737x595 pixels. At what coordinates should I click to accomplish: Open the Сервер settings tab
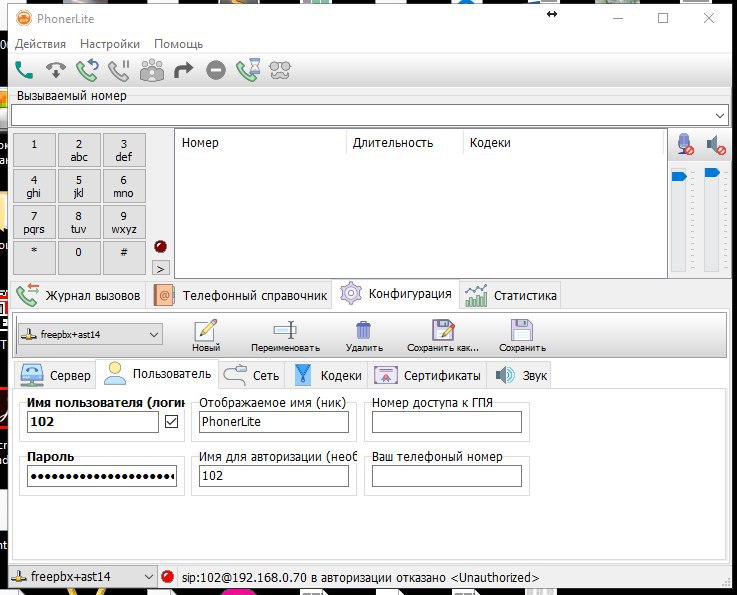(55, 376)
